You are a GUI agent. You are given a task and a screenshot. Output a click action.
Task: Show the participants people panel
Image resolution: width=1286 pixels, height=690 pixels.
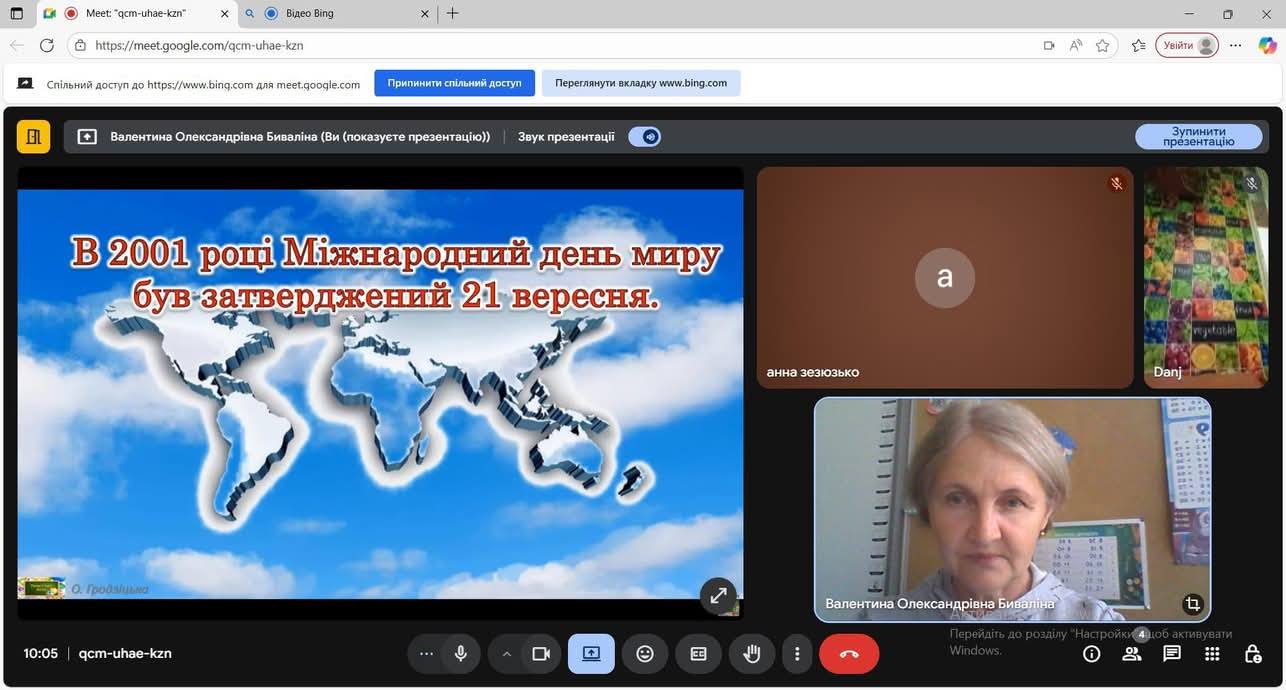pos(1132,654)
